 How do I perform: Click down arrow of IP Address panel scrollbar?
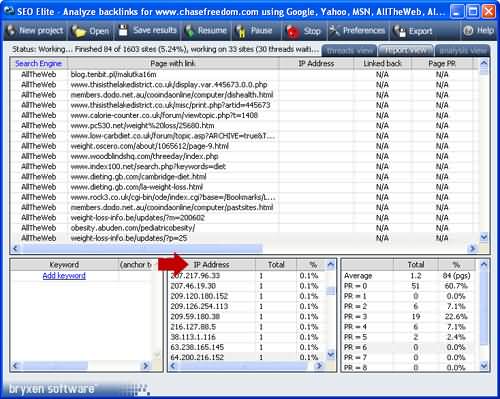click(x=331, y=354)
